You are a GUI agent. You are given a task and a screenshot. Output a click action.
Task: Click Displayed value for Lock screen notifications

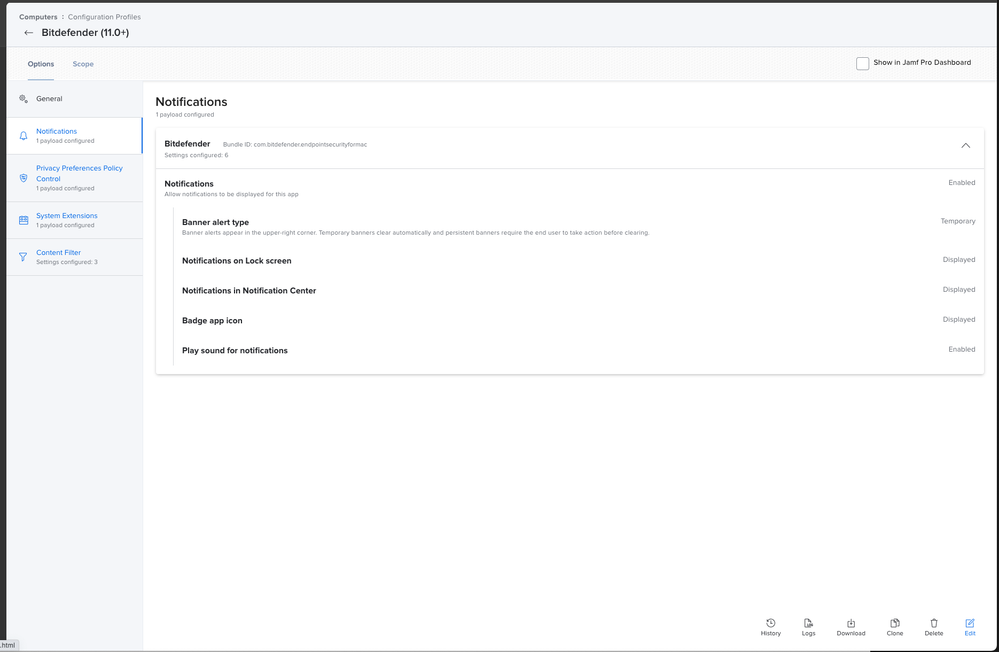point(959,259)
